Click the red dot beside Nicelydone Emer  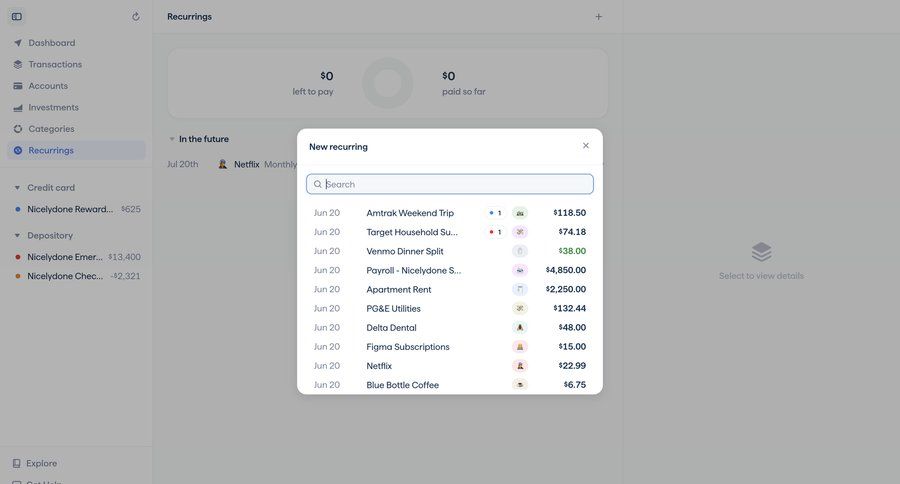[18, 257]
